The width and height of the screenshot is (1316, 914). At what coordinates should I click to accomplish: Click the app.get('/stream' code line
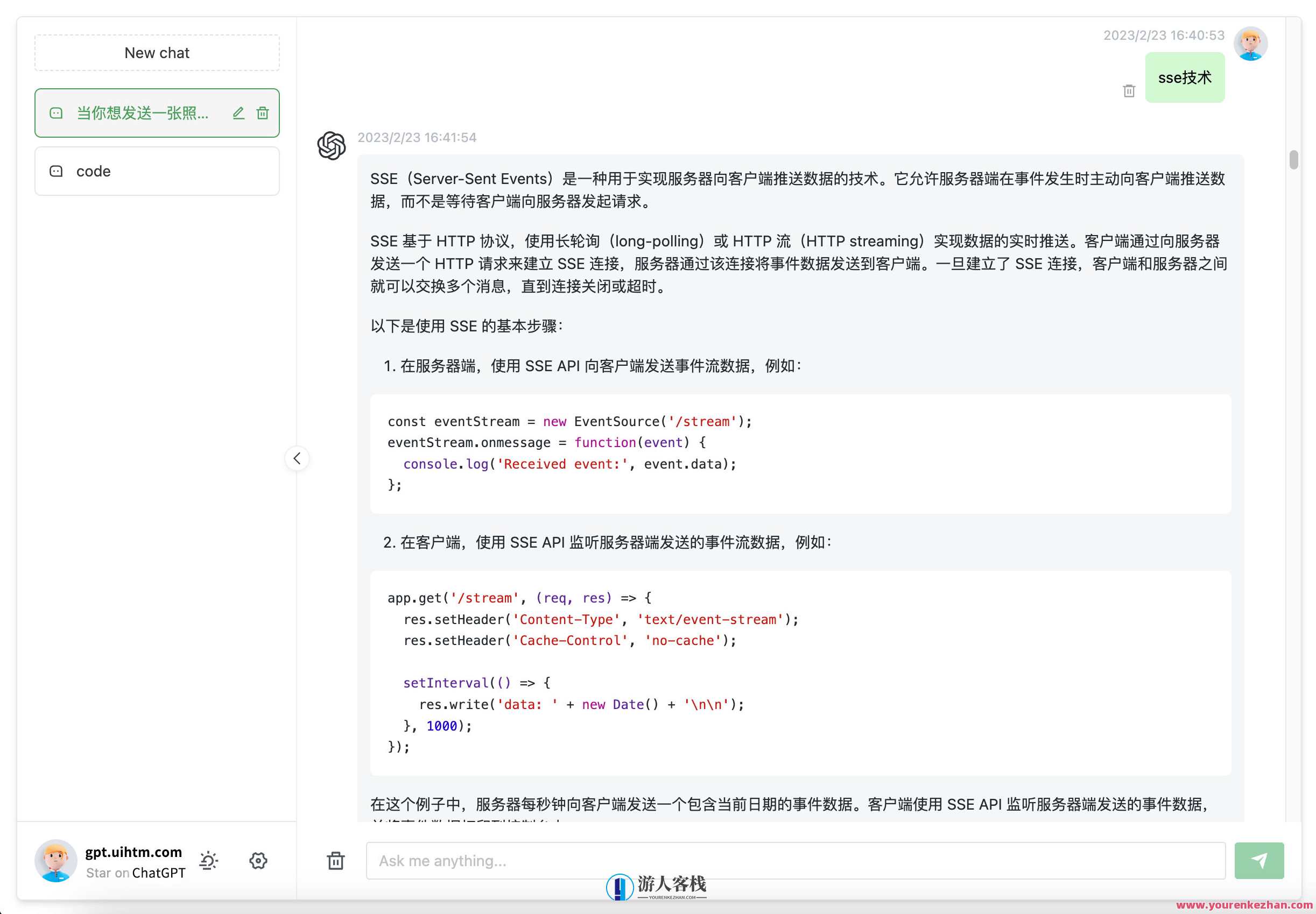coord(519,598)
